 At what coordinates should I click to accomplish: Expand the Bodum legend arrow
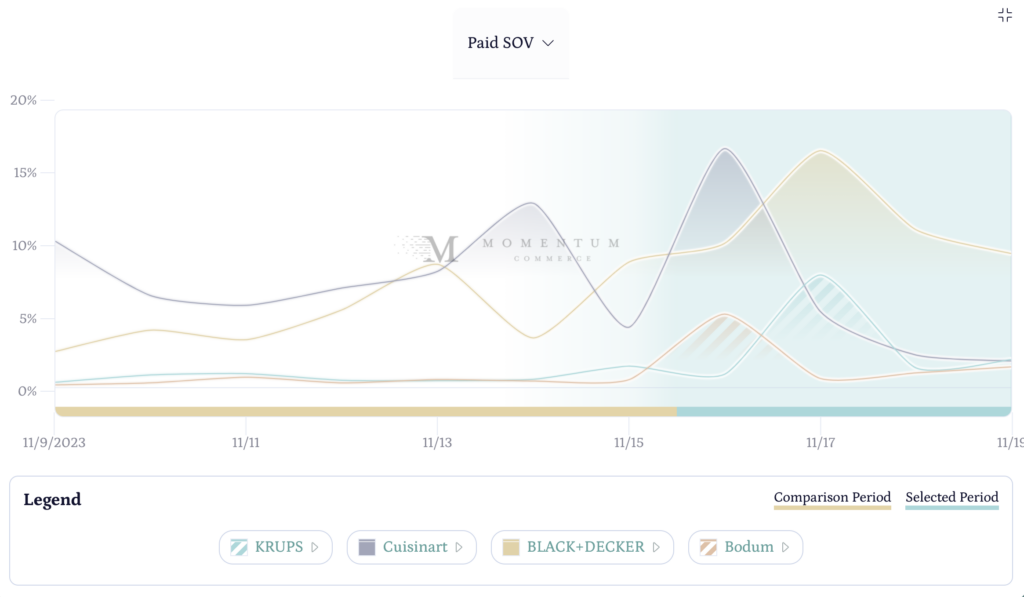[x=785, y=547]
